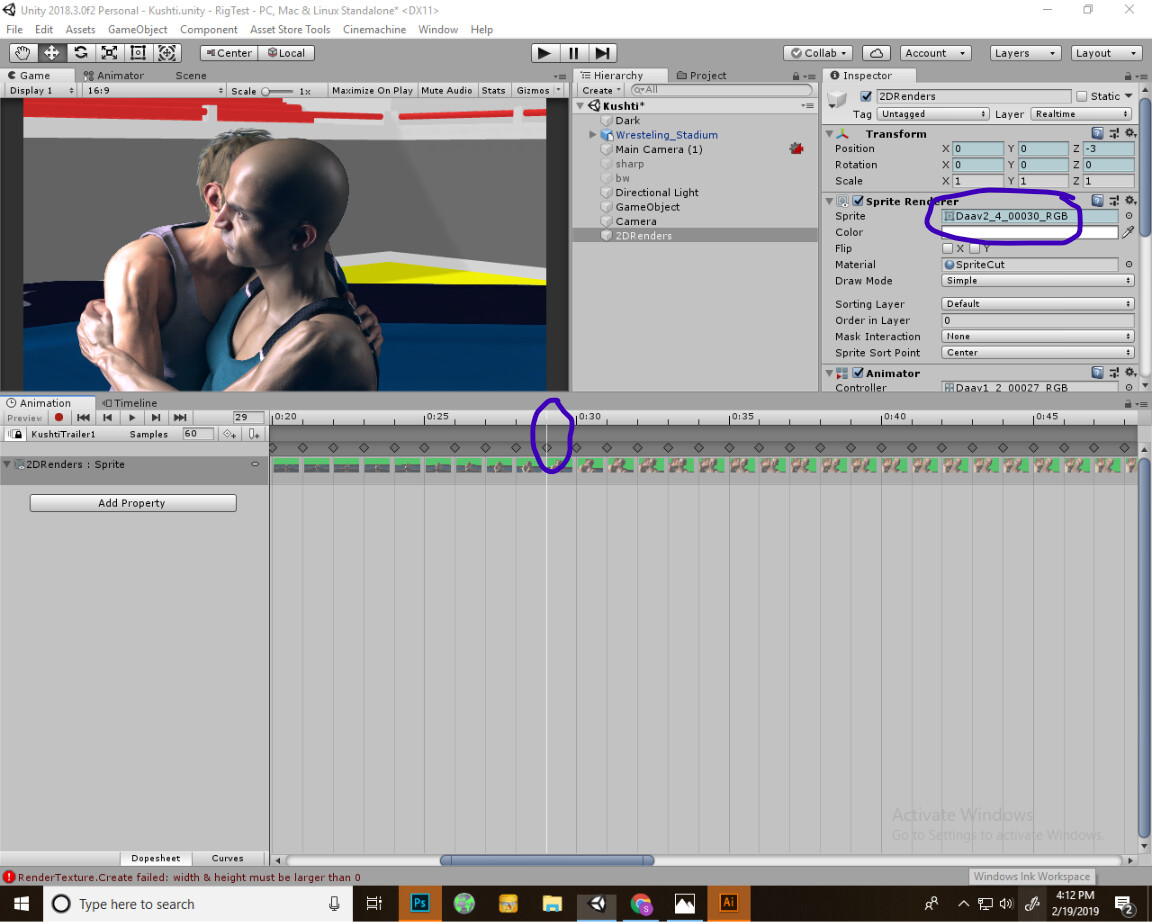Open the Sorting Layer dropdown
The width and height of the screenshot is (1152, 922).
[x=1037, y=303]
